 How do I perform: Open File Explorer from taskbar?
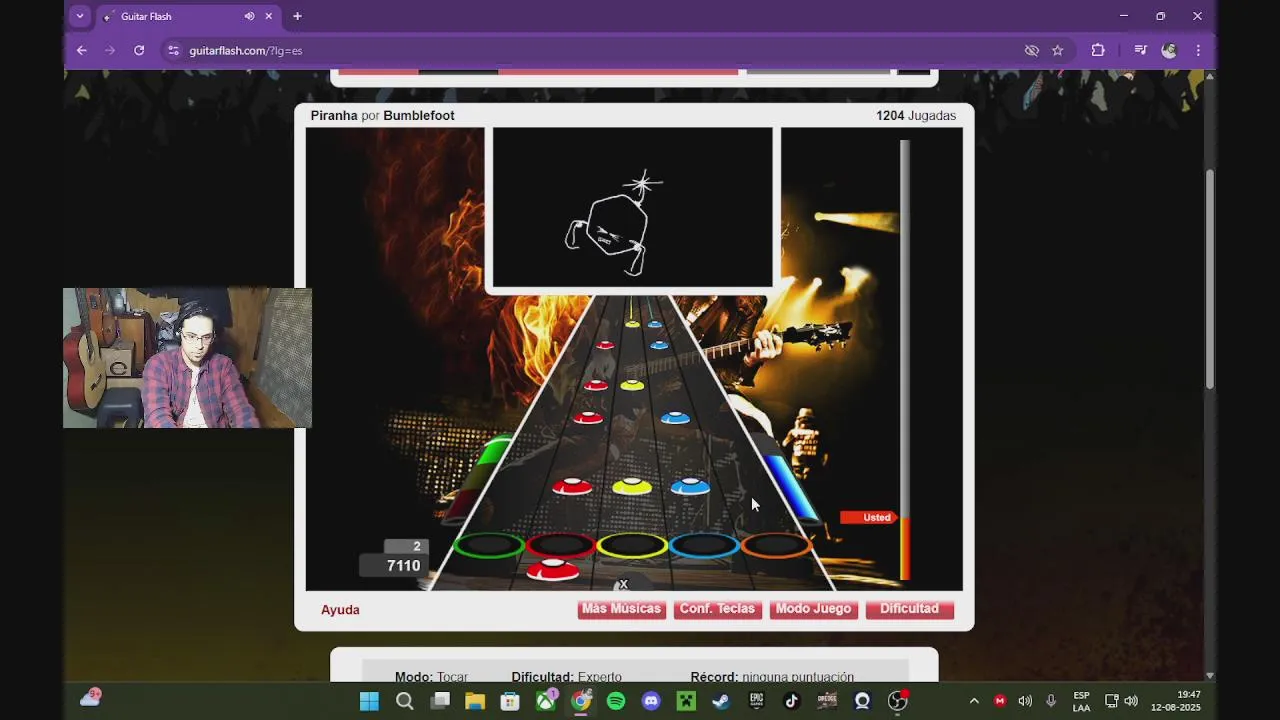click(475, 701)
